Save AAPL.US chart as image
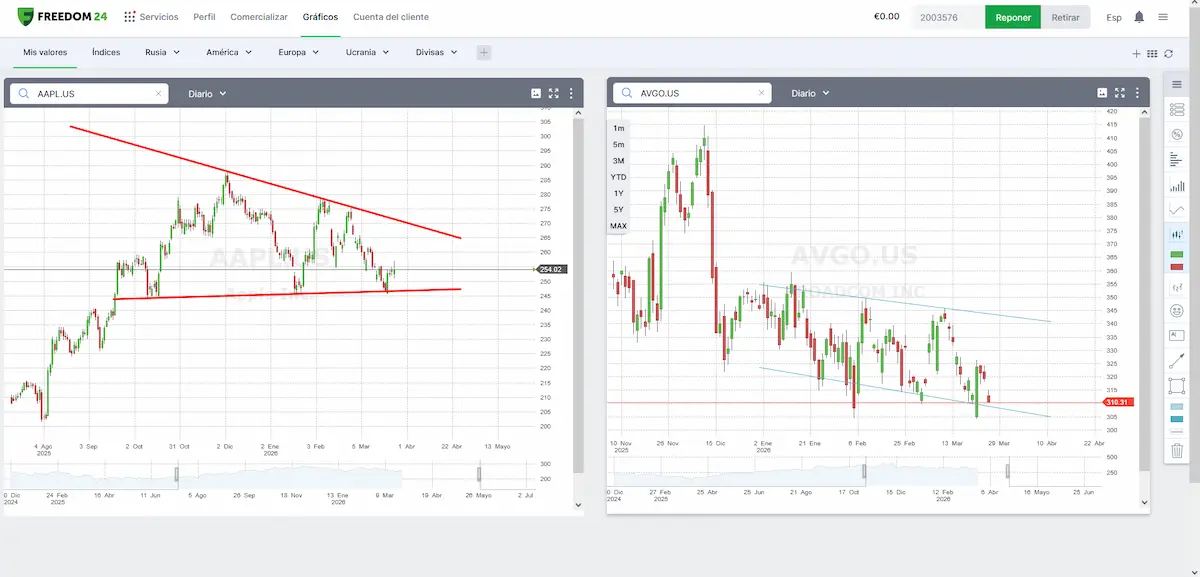1200x577 pixels. tap(536, 93)
